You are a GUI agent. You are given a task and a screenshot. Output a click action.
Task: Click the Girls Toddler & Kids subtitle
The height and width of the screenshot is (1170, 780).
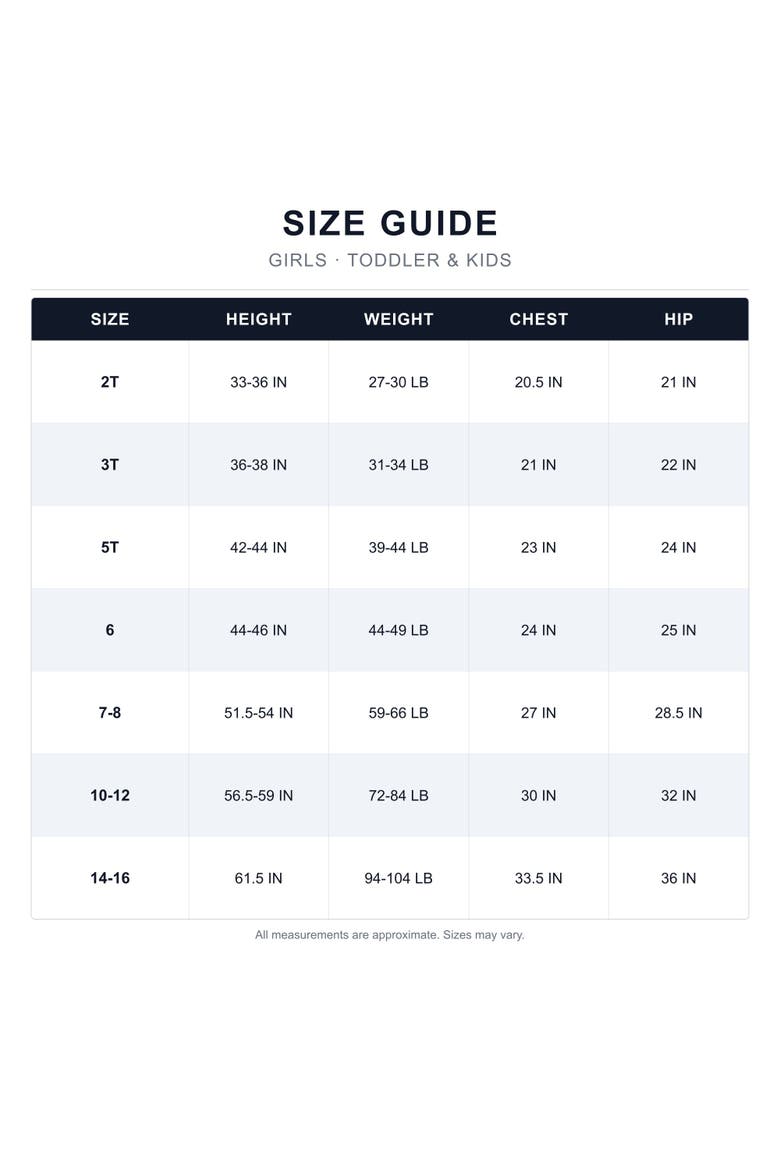(x=390, y=260)
